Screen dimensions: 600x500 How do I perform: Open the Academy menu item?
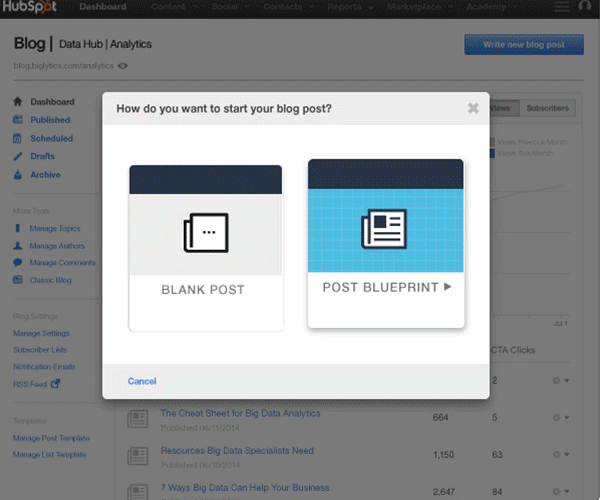(486, 7)
